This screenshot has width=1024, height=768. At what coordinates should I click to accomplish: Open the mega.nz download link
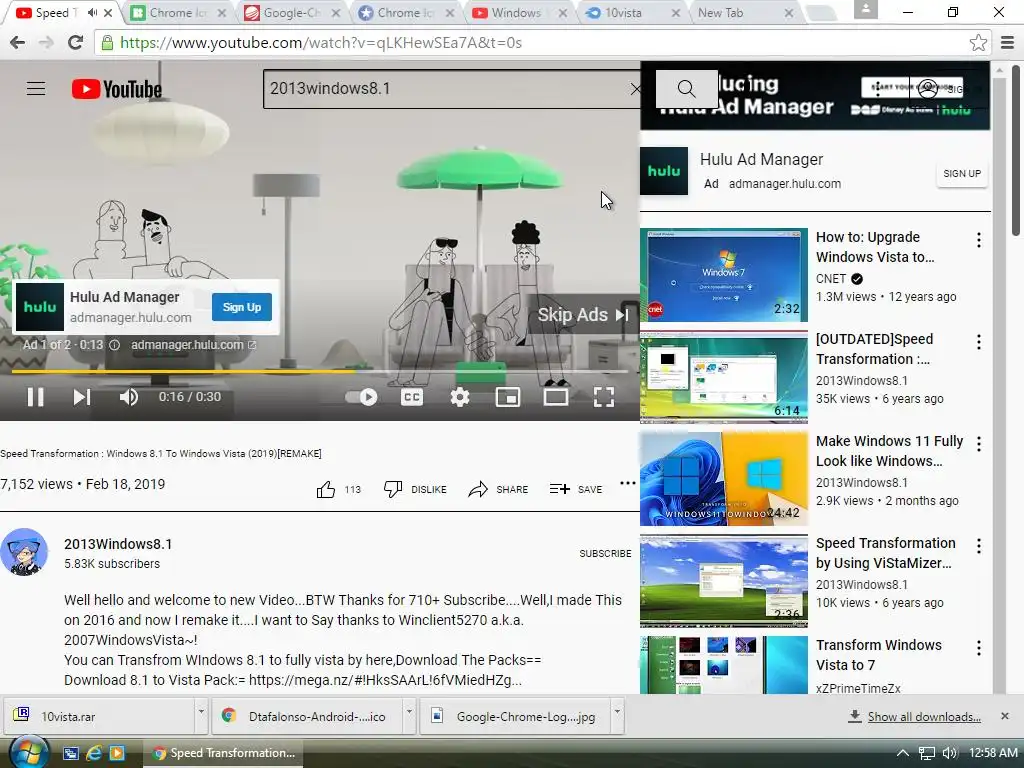pyautogui.click(x=385, y=680)
